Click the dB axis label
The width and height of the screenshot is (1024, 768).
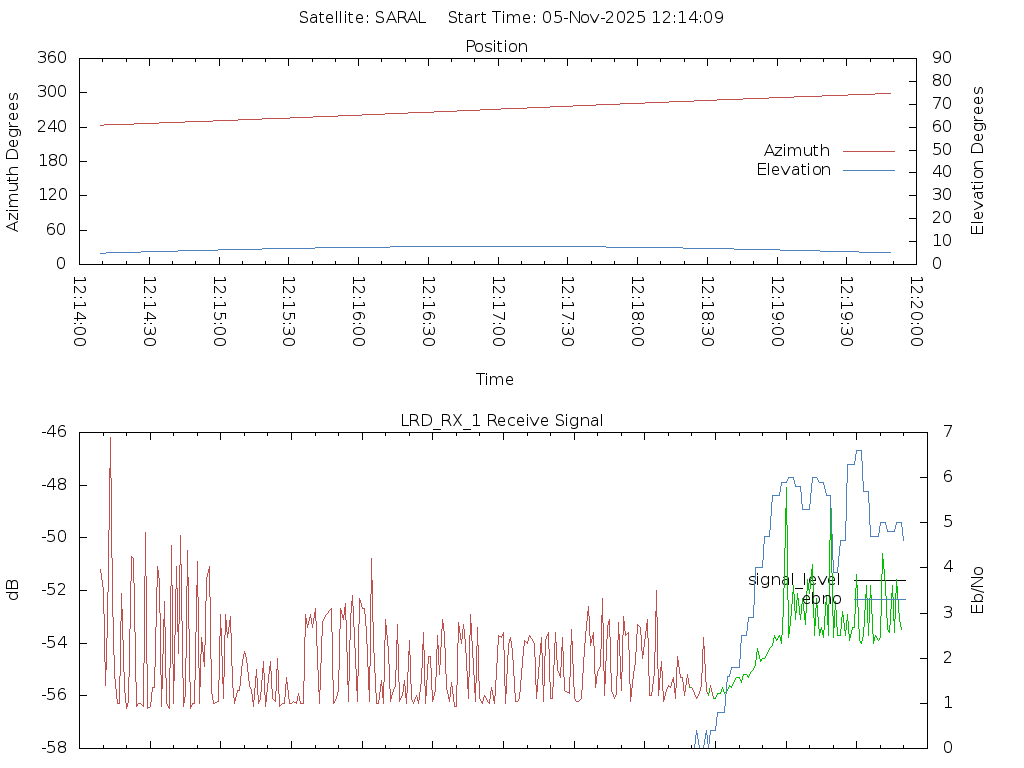pyautogui.click(x=14, y=590)
